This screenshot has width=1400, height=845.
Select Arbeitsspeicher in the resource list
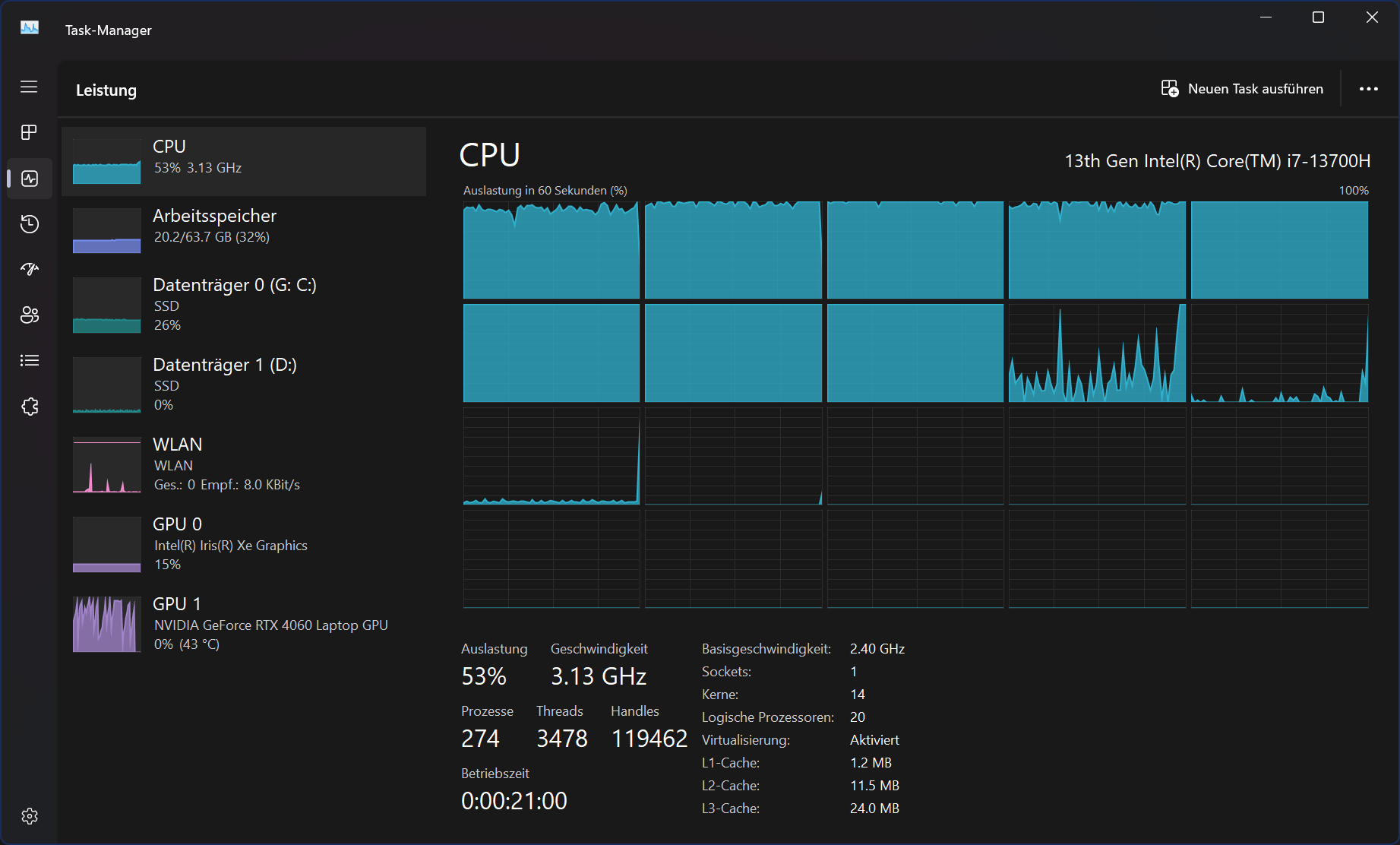pos(243,230)
